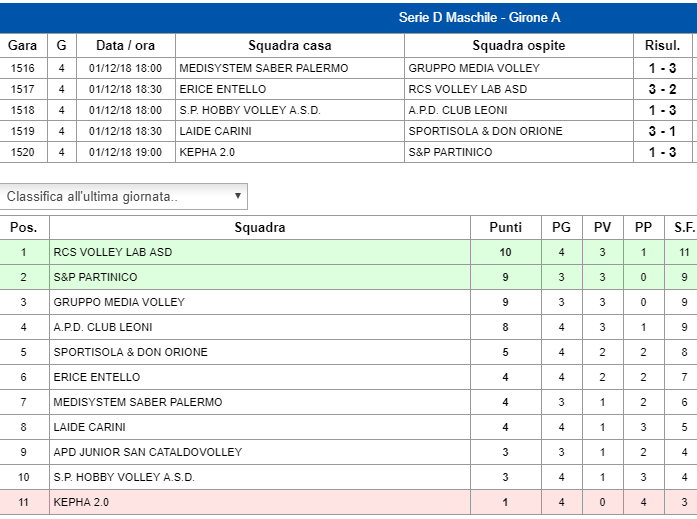Click GRUPPO MEDIA VOLLEY standings row
697x519 pixels.
348,302
